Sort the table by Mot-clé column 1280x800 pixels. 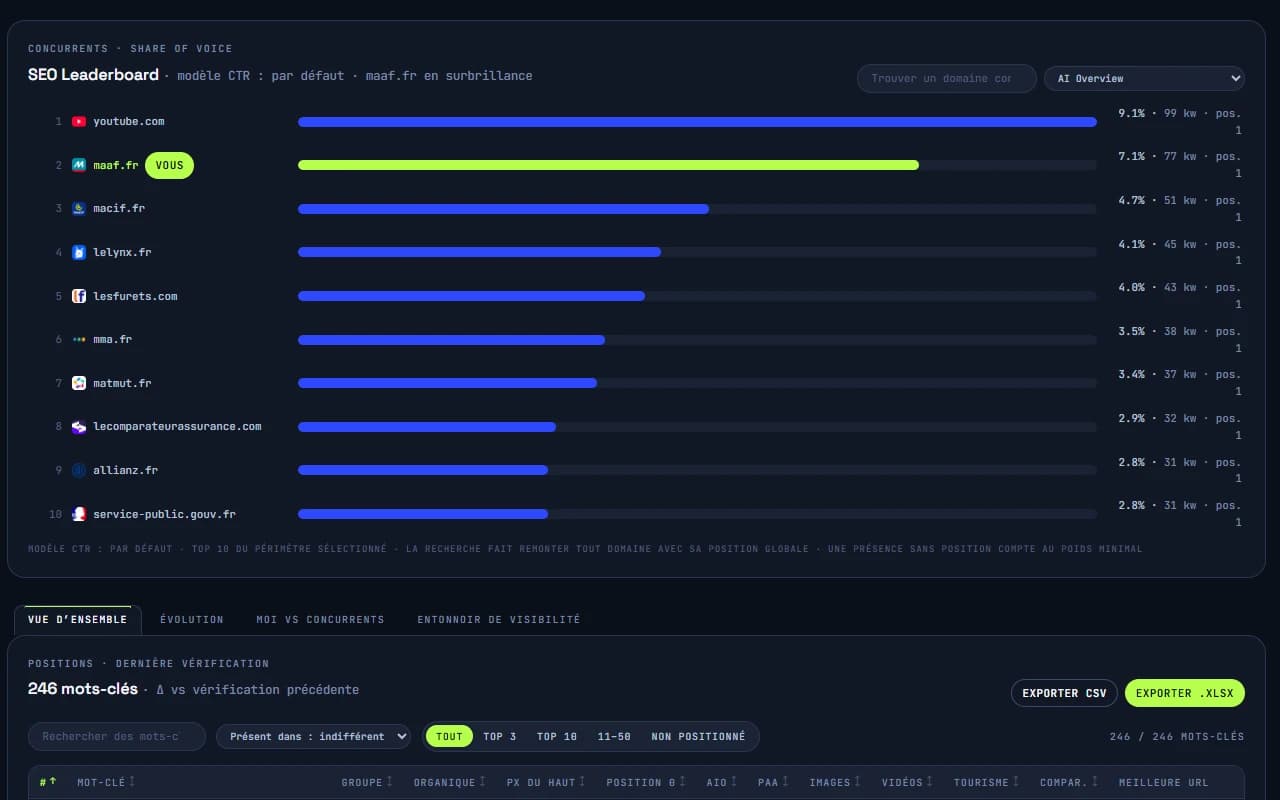point(106,782)
